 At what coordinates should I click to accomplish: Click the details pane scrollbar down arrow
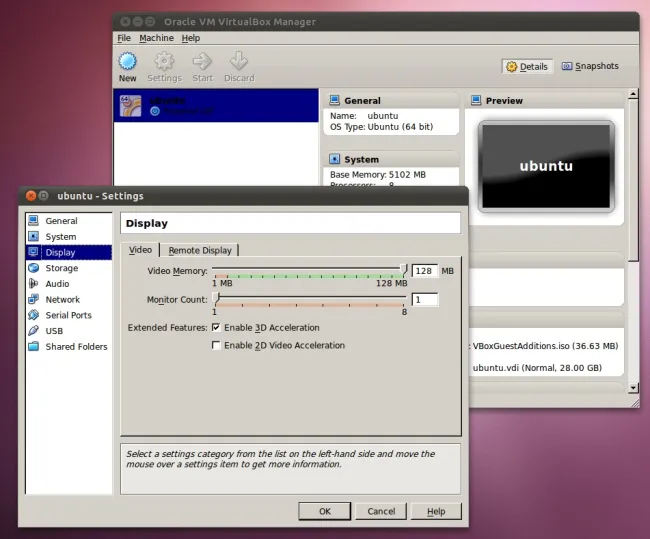click(x=633, y=388)
